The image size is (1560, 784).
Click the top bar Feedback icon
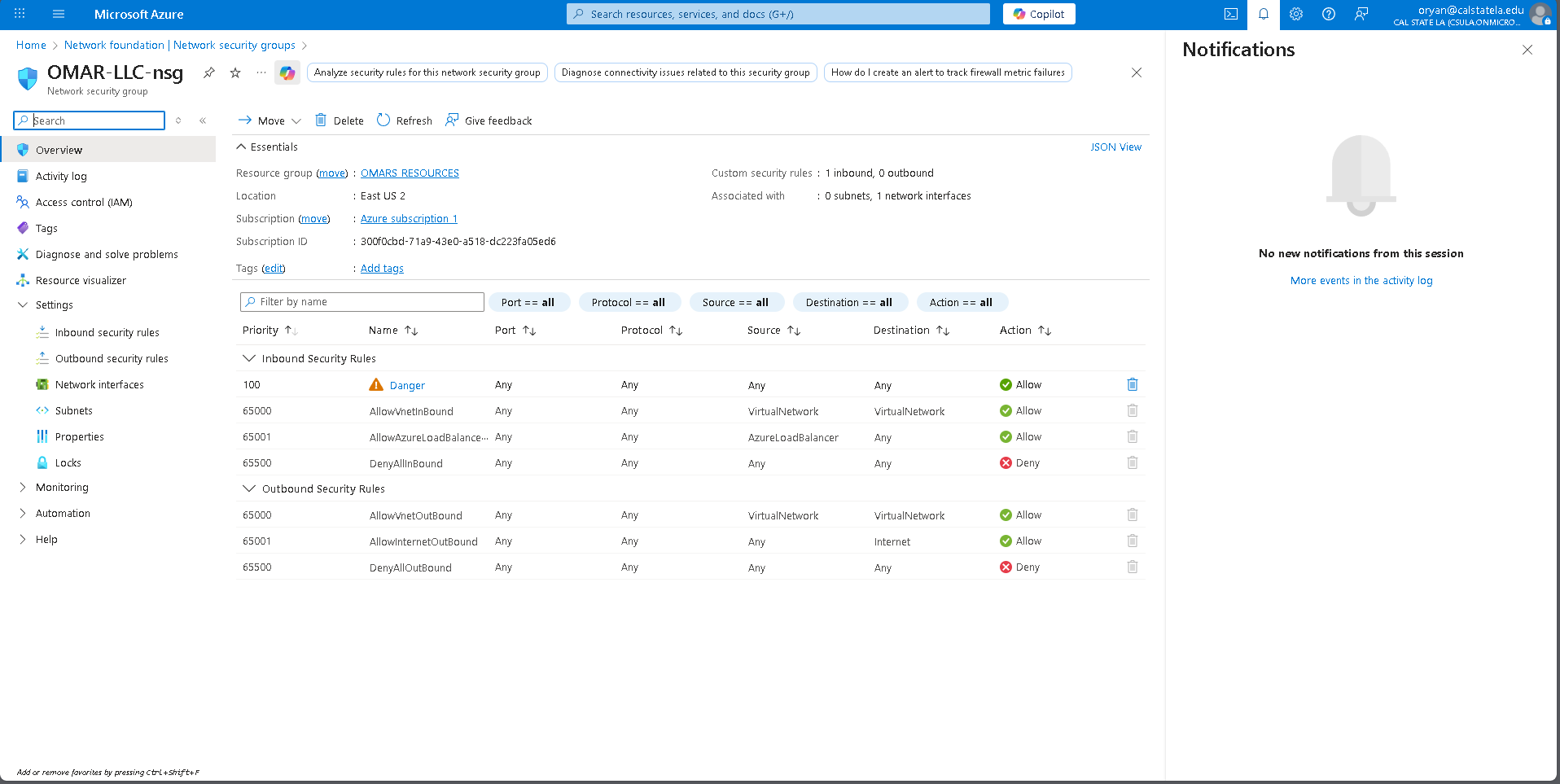(1361, 14)
